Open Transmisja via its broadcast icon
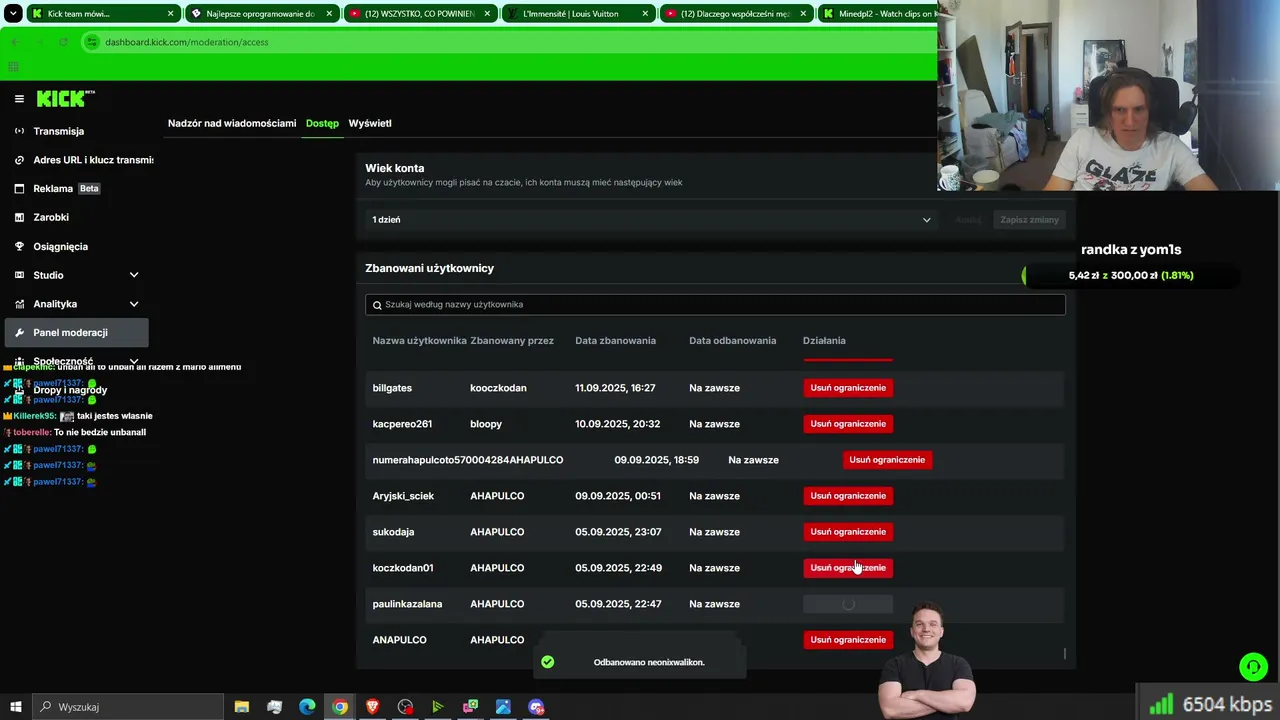The width and height of the screenshot is (1280, 720). coord(19,131)
